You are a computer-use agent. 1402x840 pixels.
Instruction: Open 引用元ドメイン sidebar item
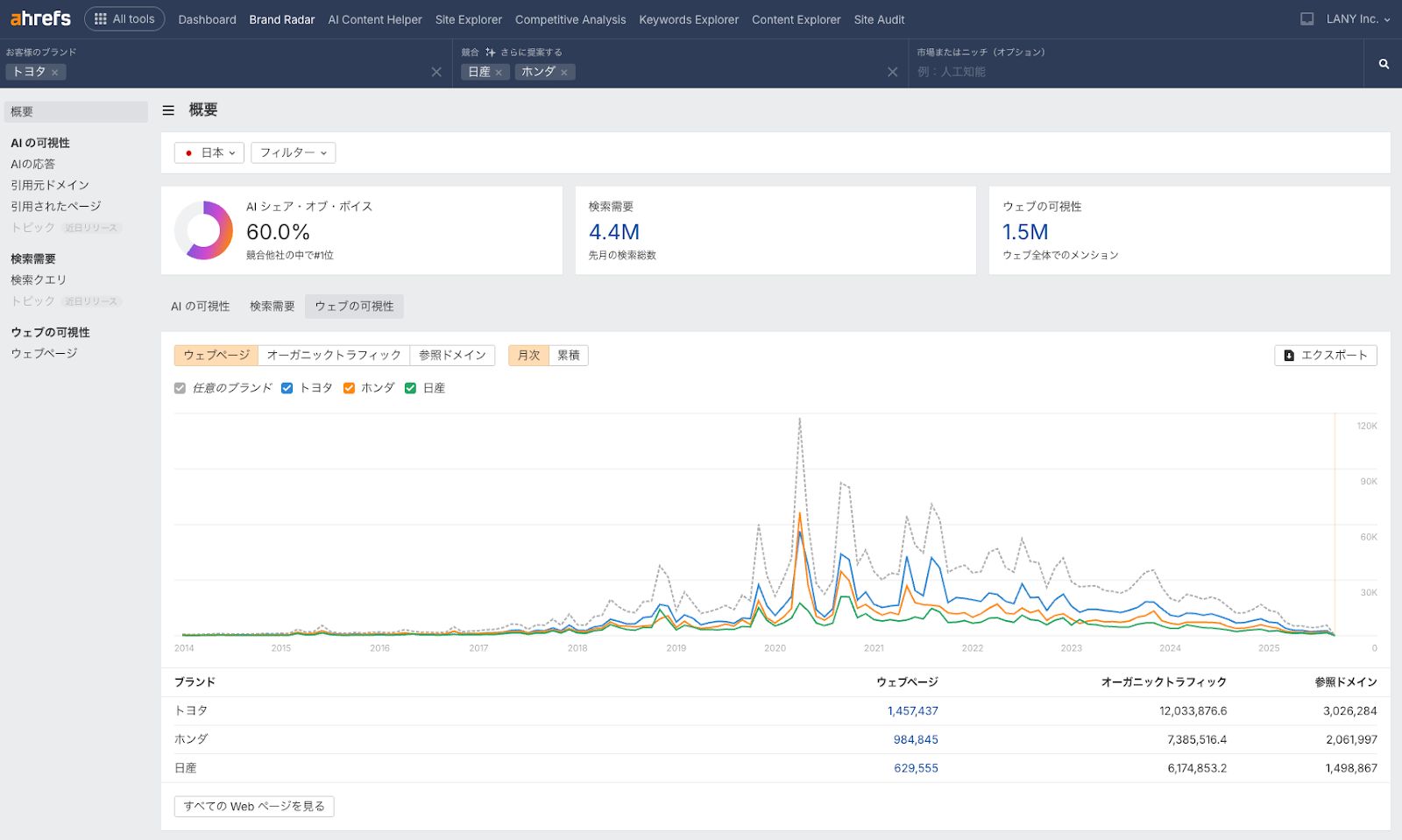50,185
